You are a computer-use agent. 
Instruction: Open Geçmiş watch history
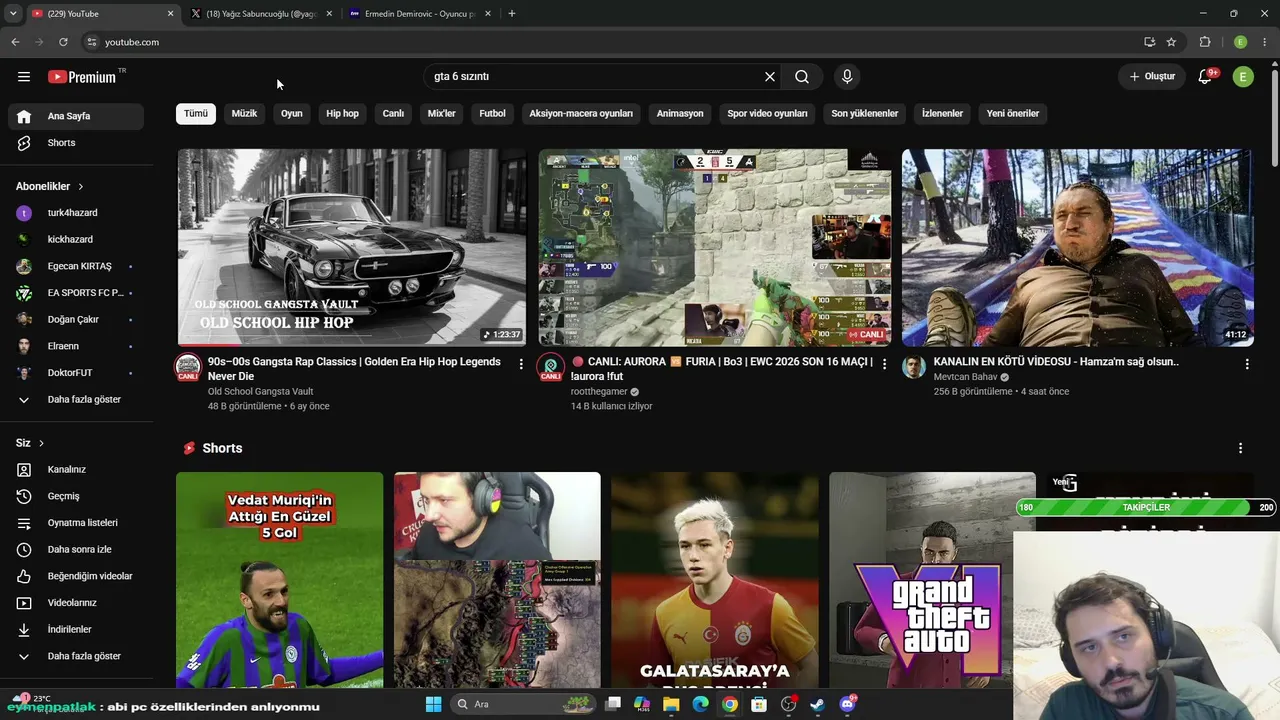coord(76,496)
